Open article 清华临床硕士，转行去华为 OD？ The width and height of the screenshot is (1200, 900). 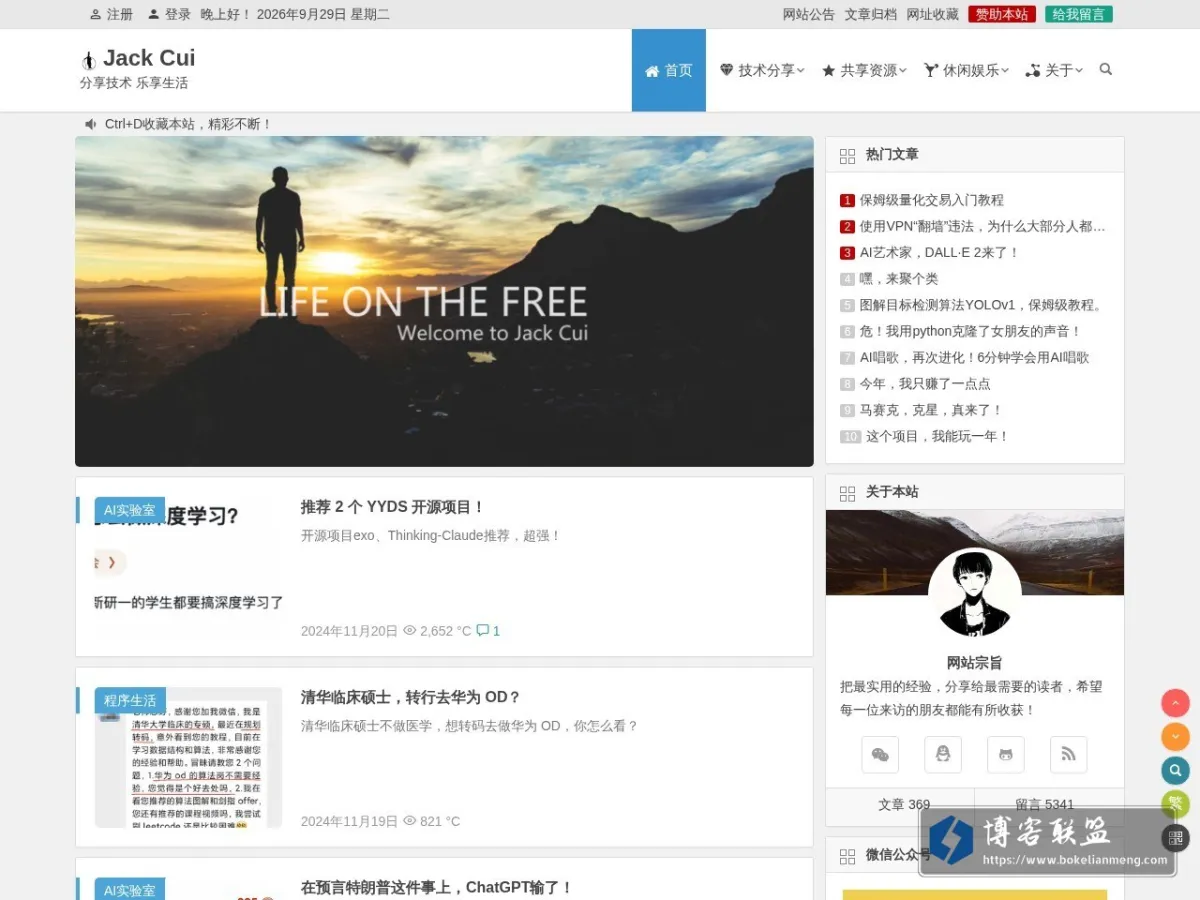coord(411,697)
